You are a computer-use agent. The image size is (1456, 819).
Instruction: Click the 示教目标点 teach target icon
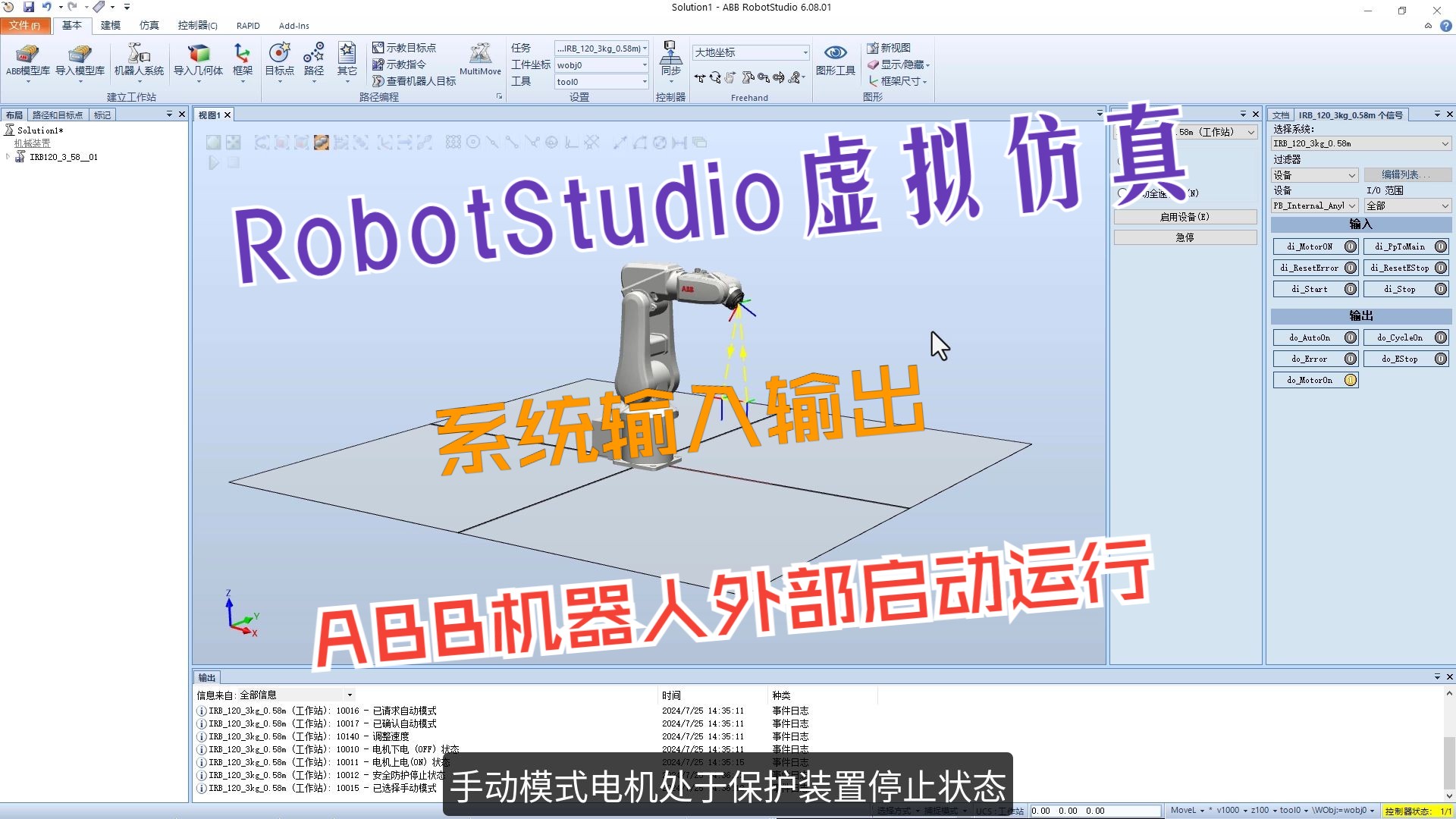point(406,46)
